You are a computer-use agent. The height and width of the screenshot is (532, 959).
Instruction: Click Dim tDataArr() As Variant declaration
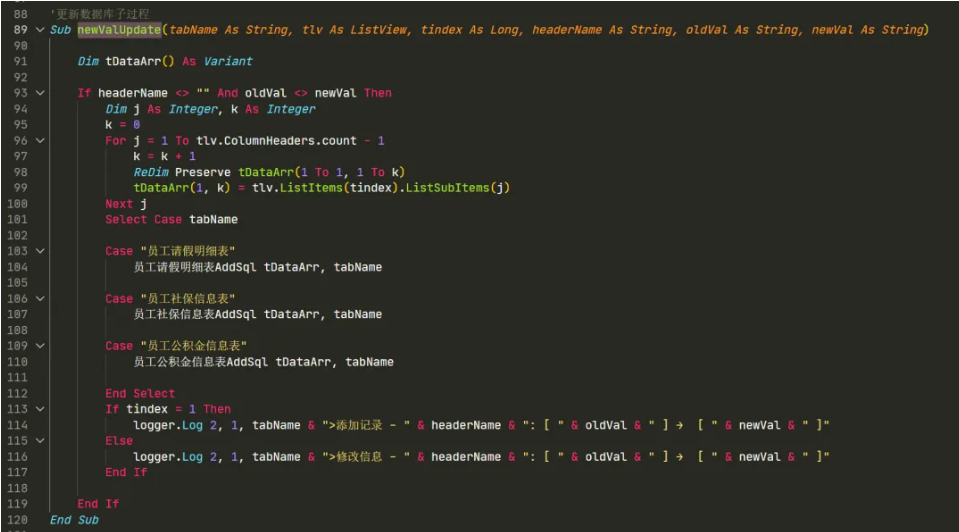(165, 61)
